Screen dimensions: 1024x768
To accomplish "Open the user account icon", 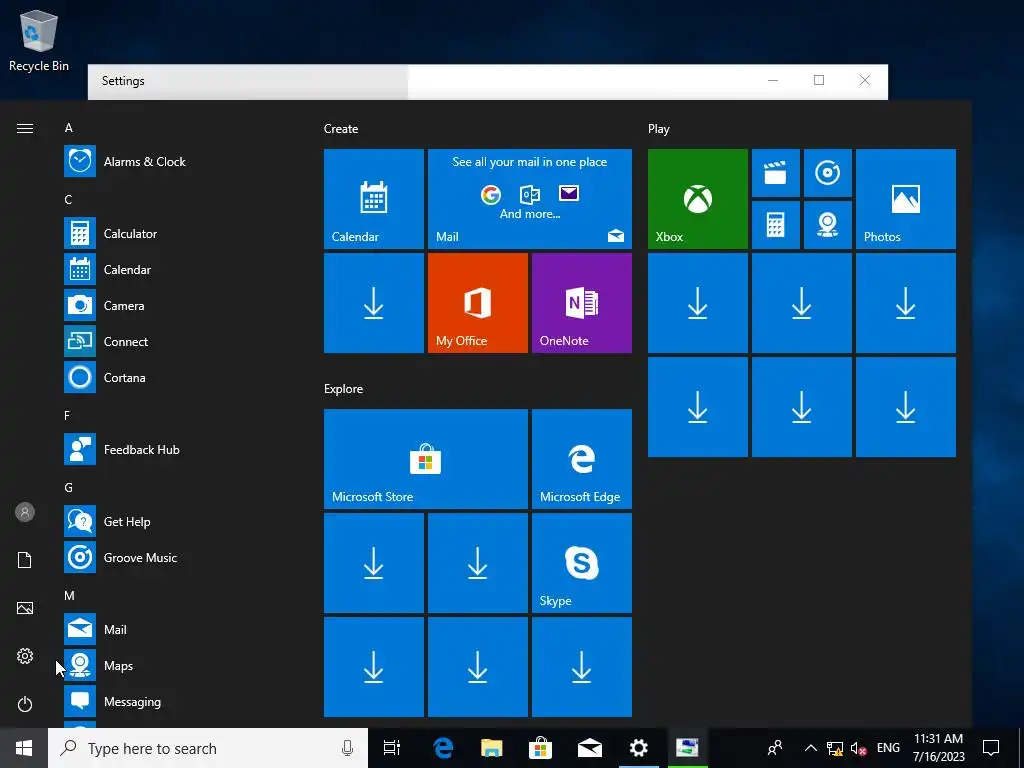I will pos(25,512).
